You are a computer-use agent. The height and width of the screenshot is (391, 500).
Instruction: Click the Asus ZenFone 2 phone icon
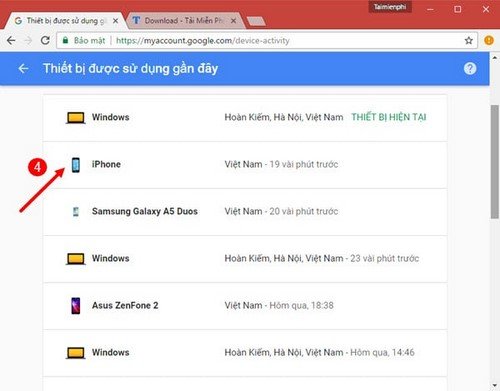click(x=76, y=306)
